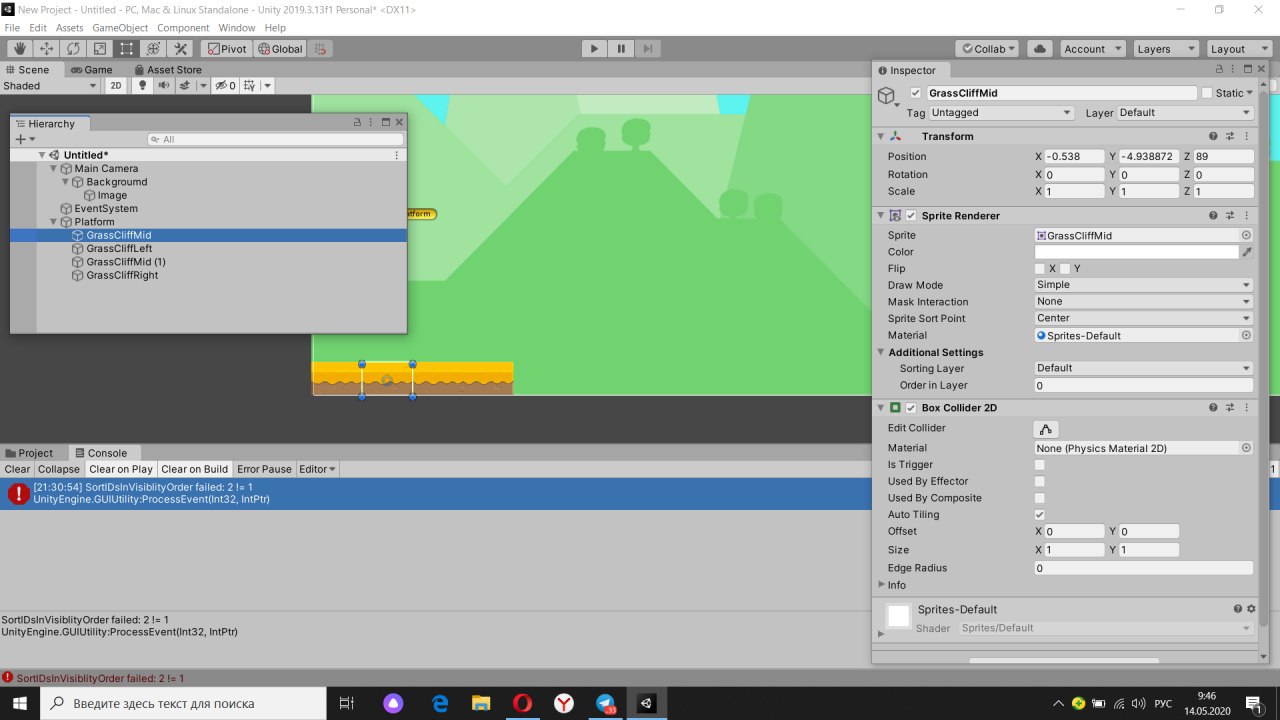This screenshot has width=1280, height=720.
Task: Open Unity app in Windows taskbar
Action: point(647,703)
